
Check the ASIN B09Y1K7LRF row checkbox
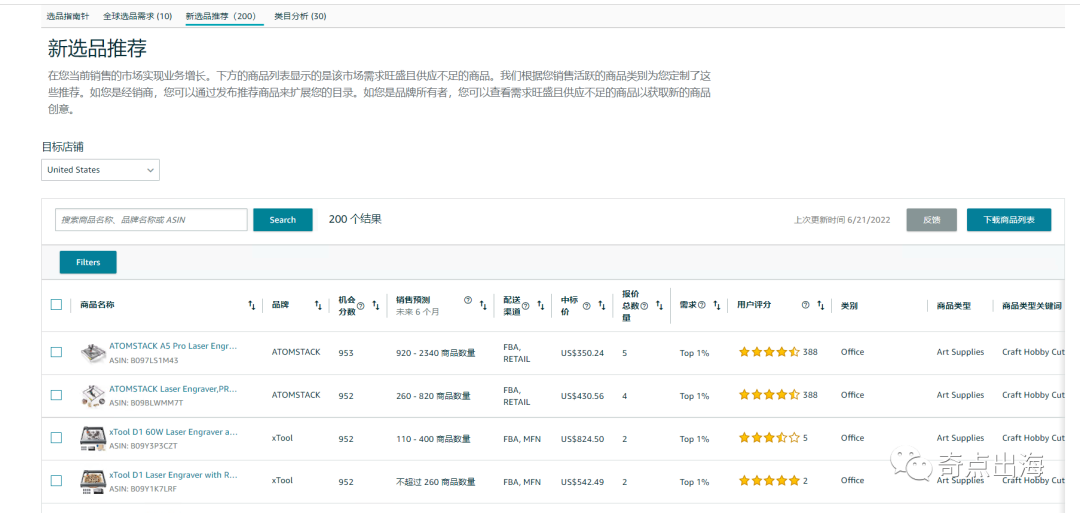(x=56, y=481)
